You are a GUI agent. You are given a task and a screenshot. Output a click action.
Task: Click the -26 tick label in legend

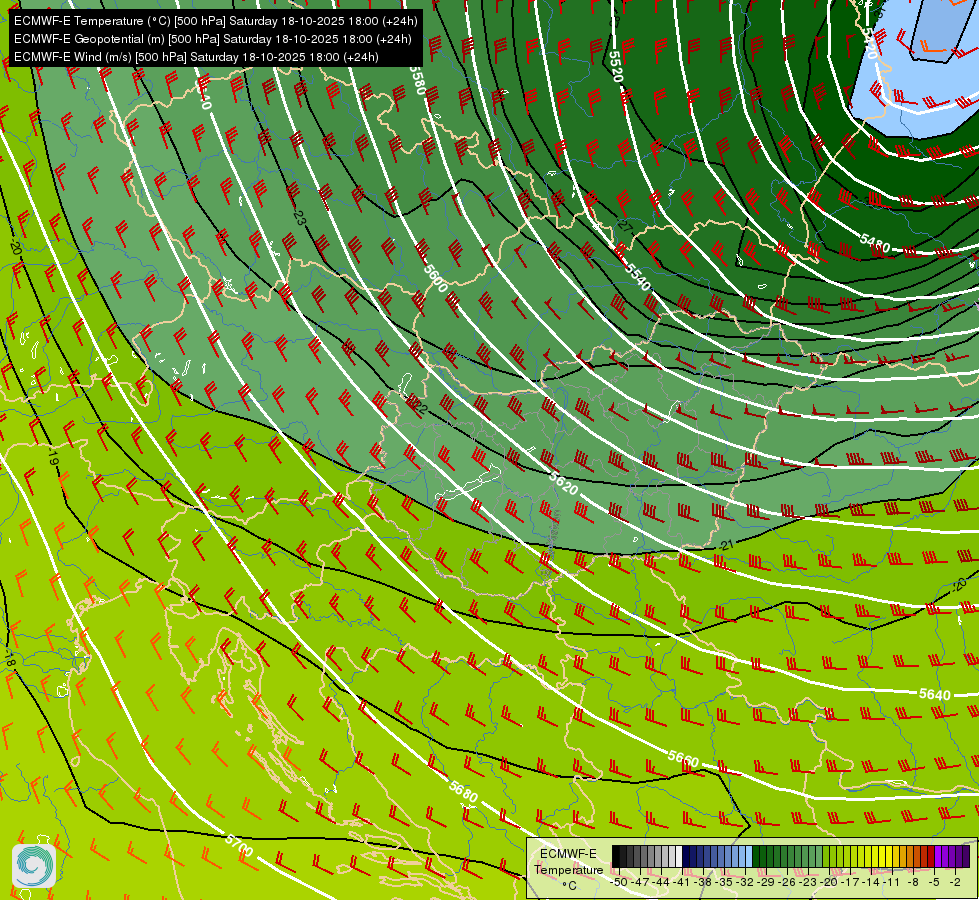pos(788,882)
